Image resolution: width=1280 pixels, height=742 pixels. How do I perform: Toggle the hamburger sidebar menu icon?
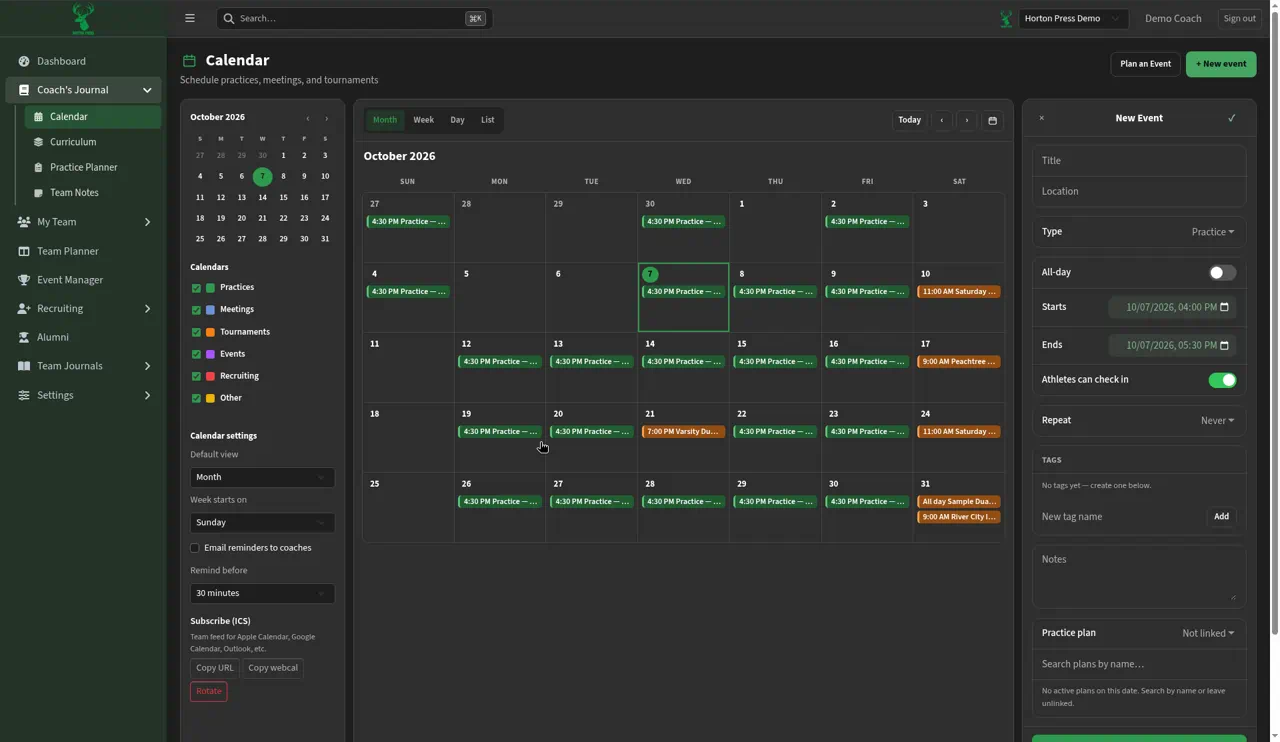click(x=190, y=18)
